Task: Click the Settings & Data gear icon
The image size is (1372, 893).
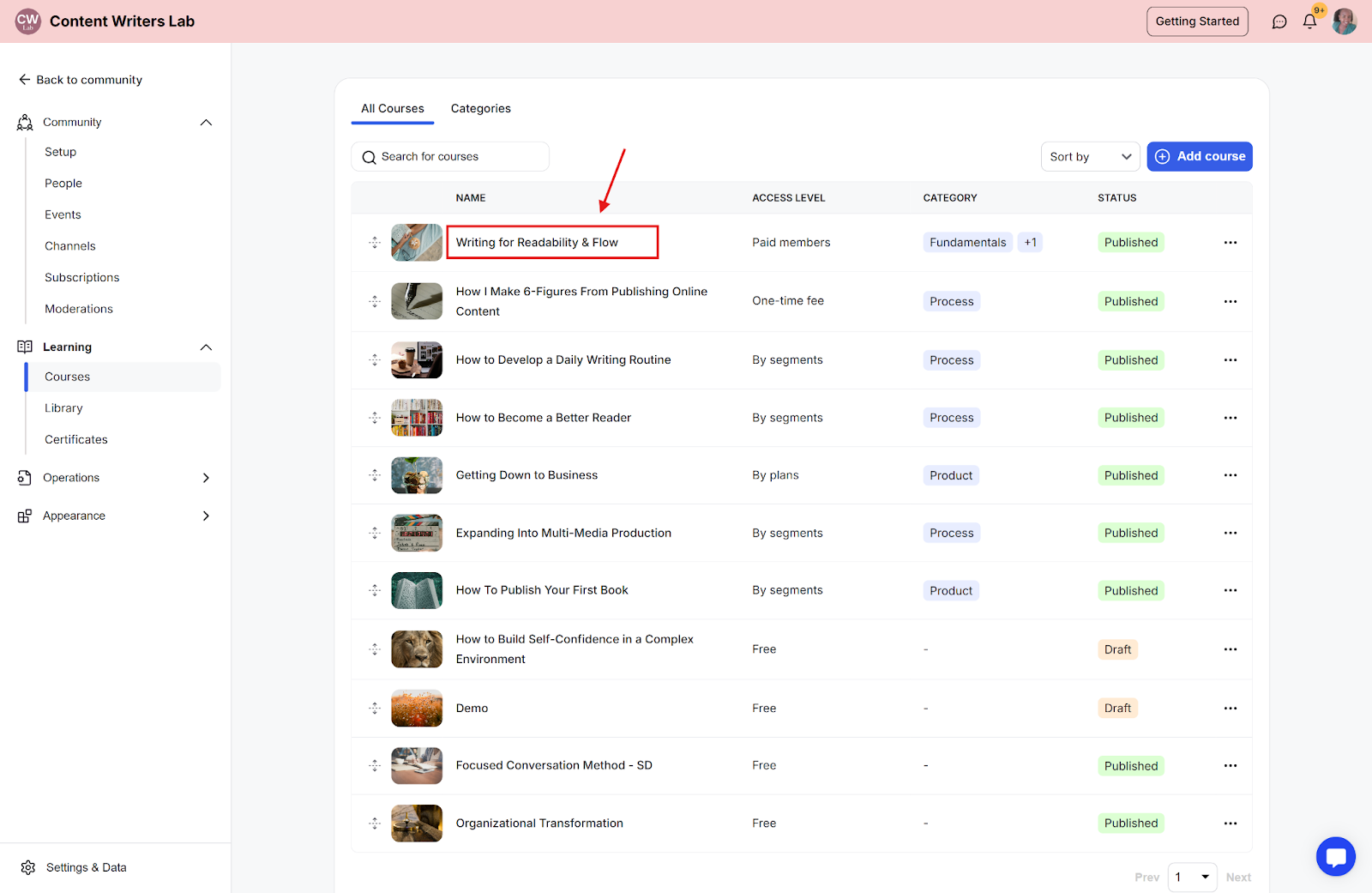Action: [28, 867]
